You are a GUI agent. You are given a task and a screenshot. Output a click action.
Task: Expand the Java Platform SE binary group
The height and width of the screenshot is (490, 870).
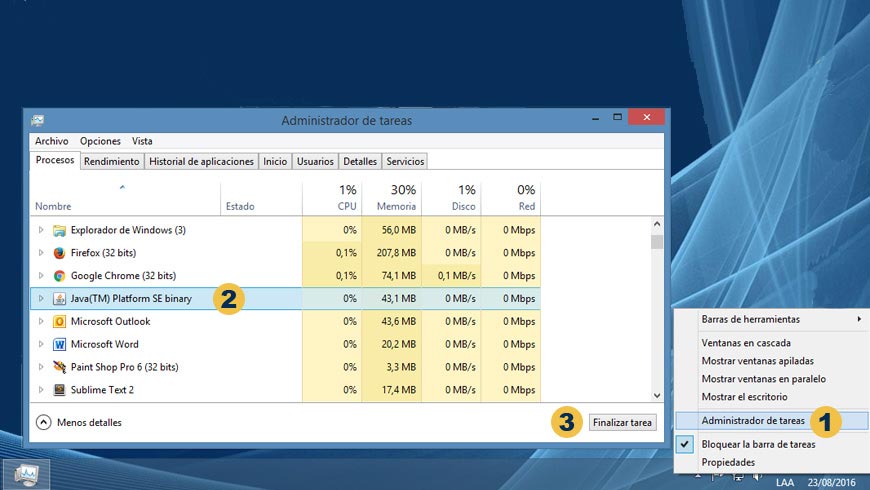41,298
